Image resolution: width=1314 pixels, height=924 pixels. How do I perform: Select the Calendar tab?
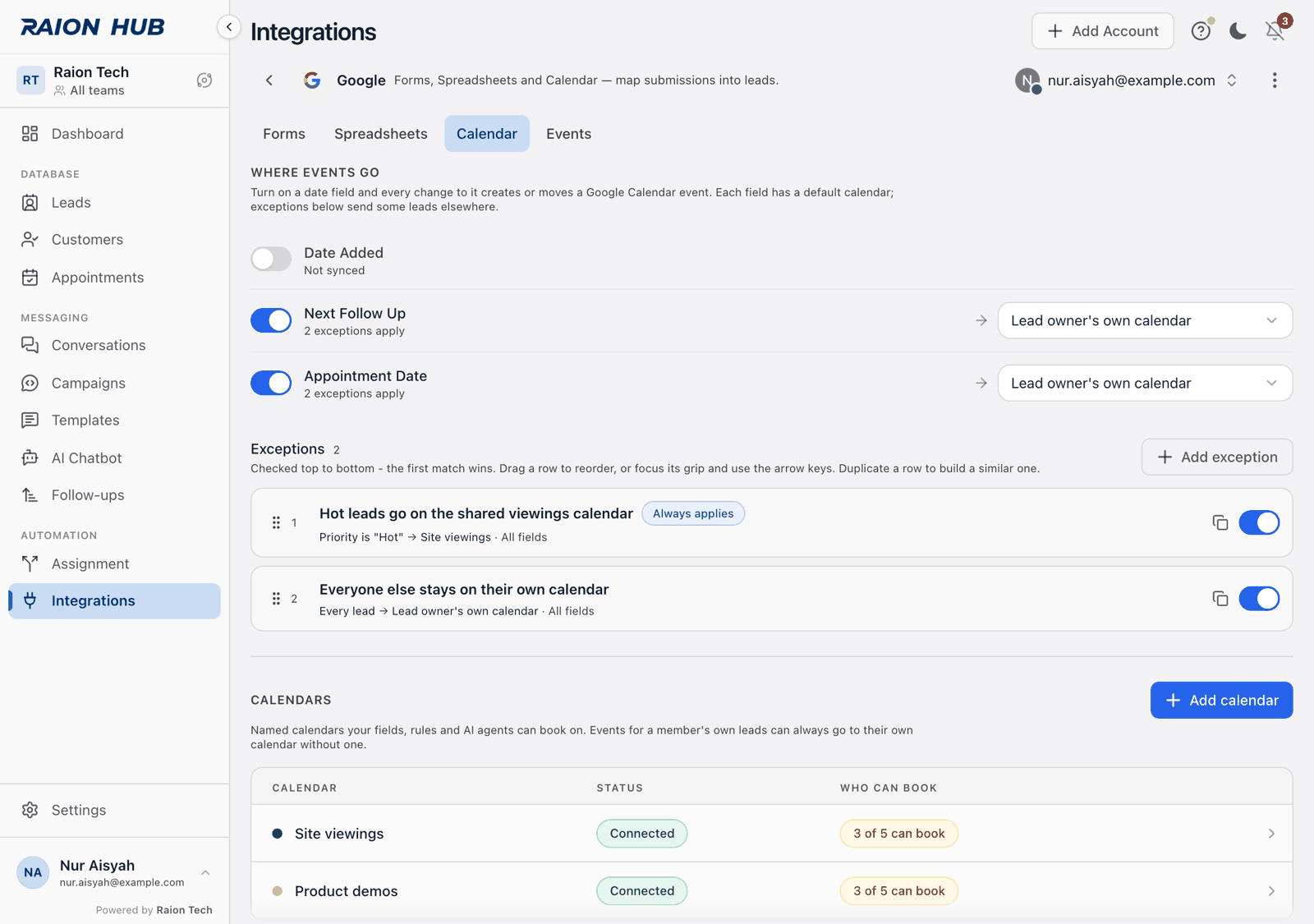pyautogui.click(x=487, y=134)
